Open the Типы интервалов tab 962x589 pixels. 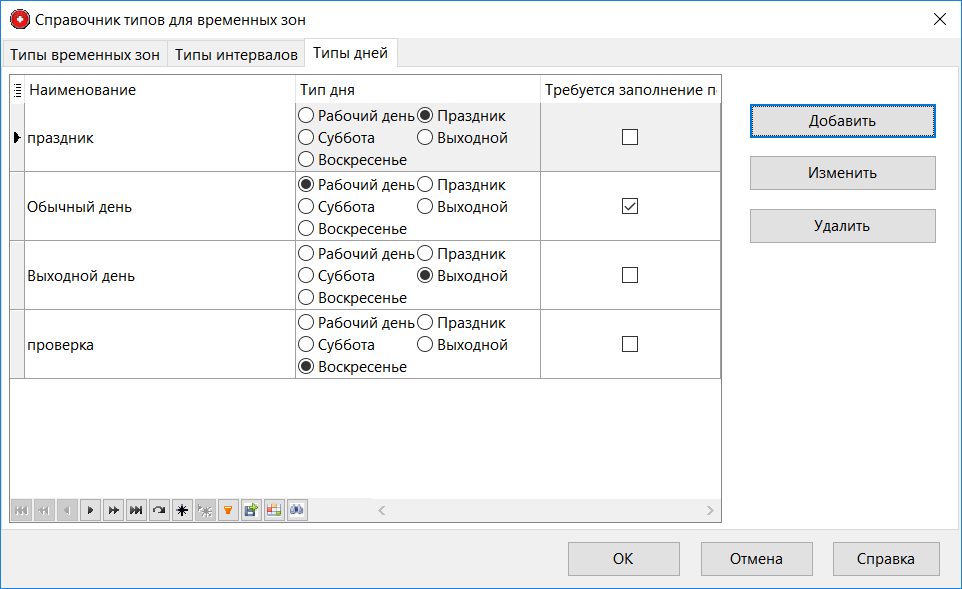pyautogui.click(x=236, y=54)
